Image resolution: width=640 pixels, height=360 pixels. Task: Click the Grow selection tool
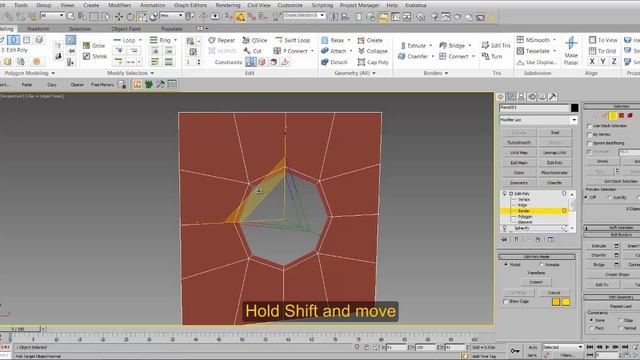click(x=94, y=45)
